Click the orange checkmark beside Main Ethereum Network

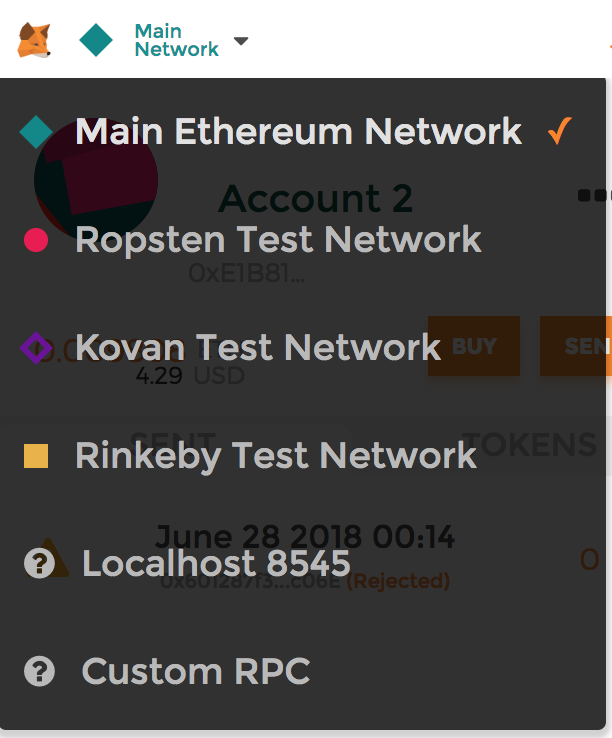click(560, 130)
